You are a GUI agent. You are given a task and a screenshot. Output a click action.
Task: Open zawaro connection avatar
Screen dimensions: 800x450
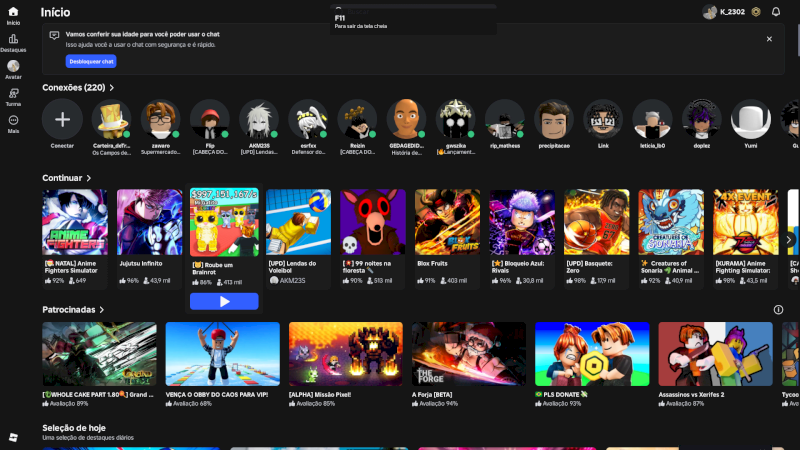(x=161, y=119)
